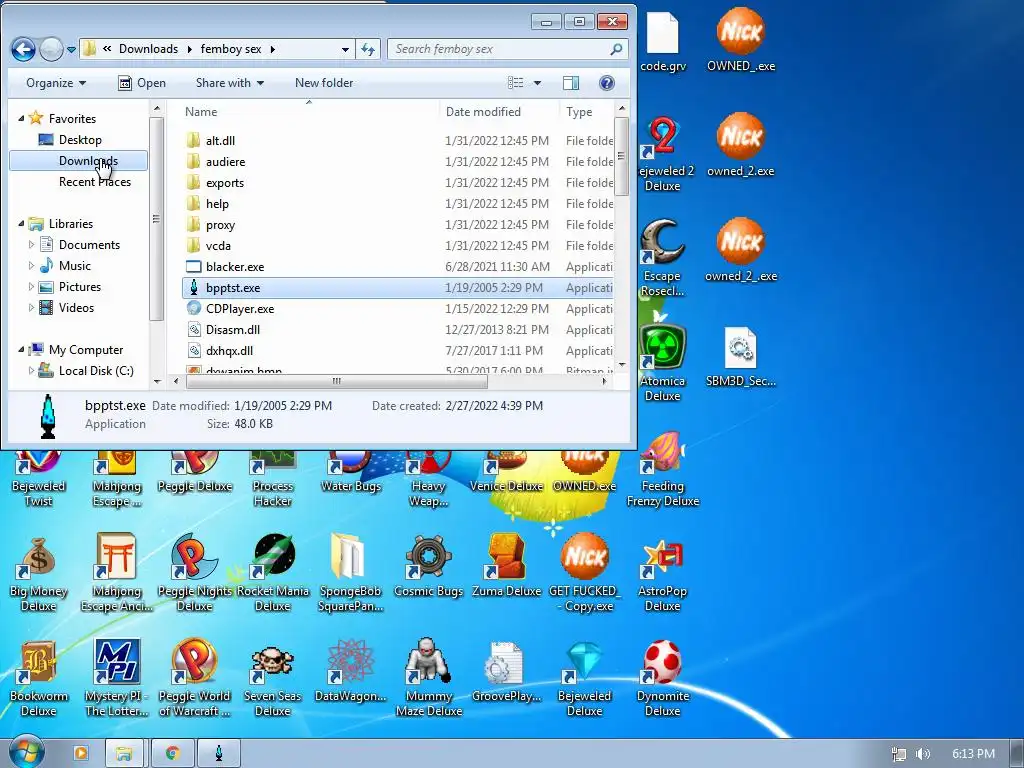Select CDPlayer.exe in the file list
The width and height of the screenshot is (1024, 768).
398,308
